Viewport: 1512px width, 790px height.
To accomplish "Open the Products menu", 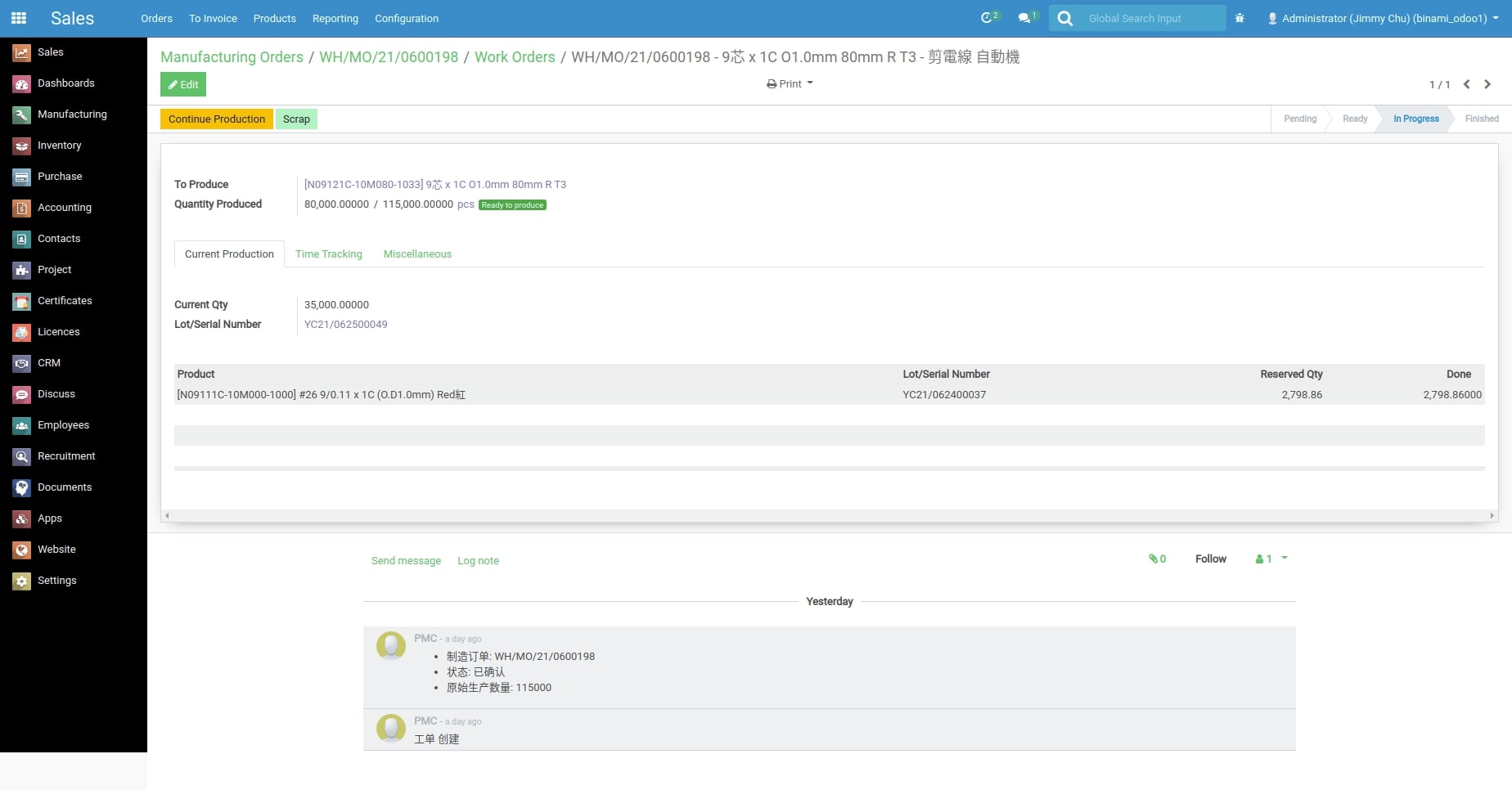I will click(274, 18).
